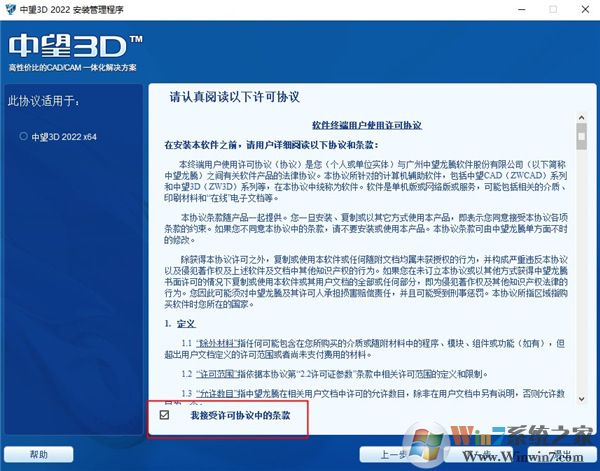Image resolution: width=600 pixels, height=471 pixels.
Task: Click the tagline 高性价比的CAD/CAM一体化解决方案
Action: pyautogui.click(x=73, y=68)
